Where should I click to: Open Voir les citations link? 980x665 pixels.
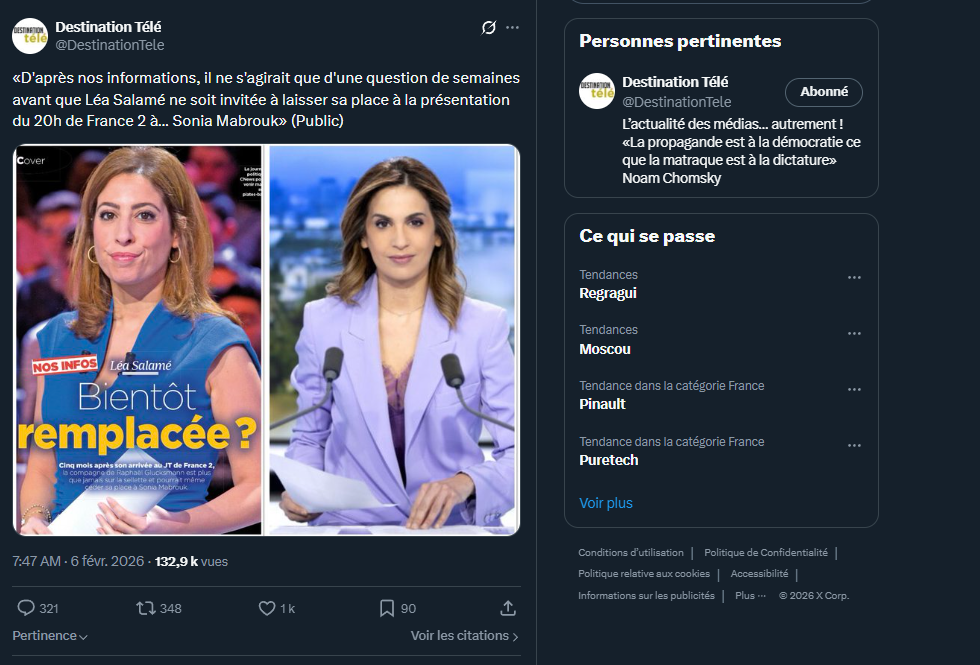click(464, 636)
